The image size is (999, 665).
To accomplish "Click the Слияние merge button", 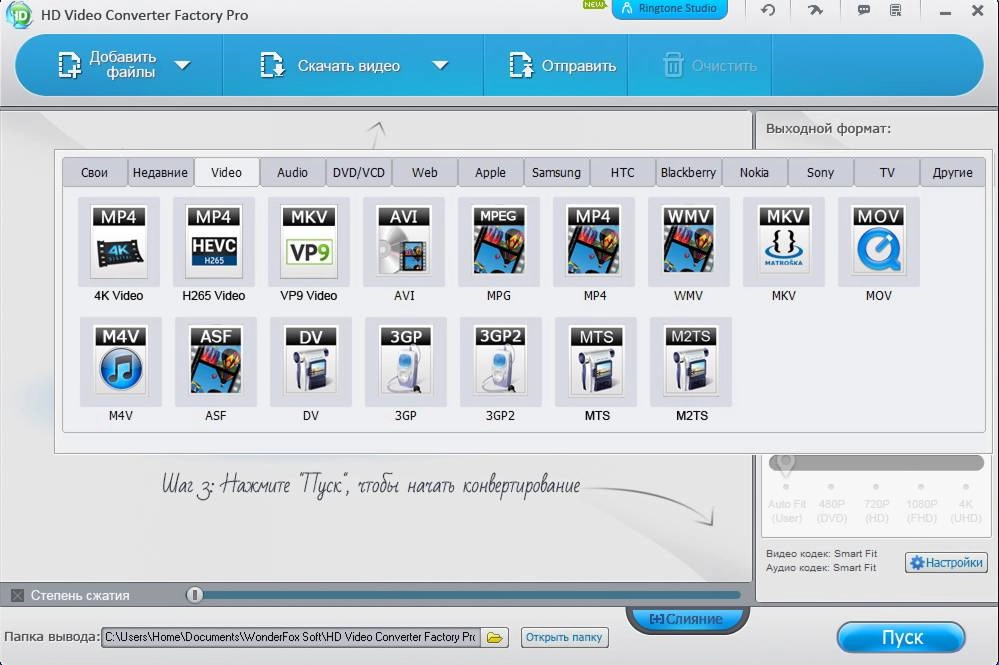I will 686,619.
